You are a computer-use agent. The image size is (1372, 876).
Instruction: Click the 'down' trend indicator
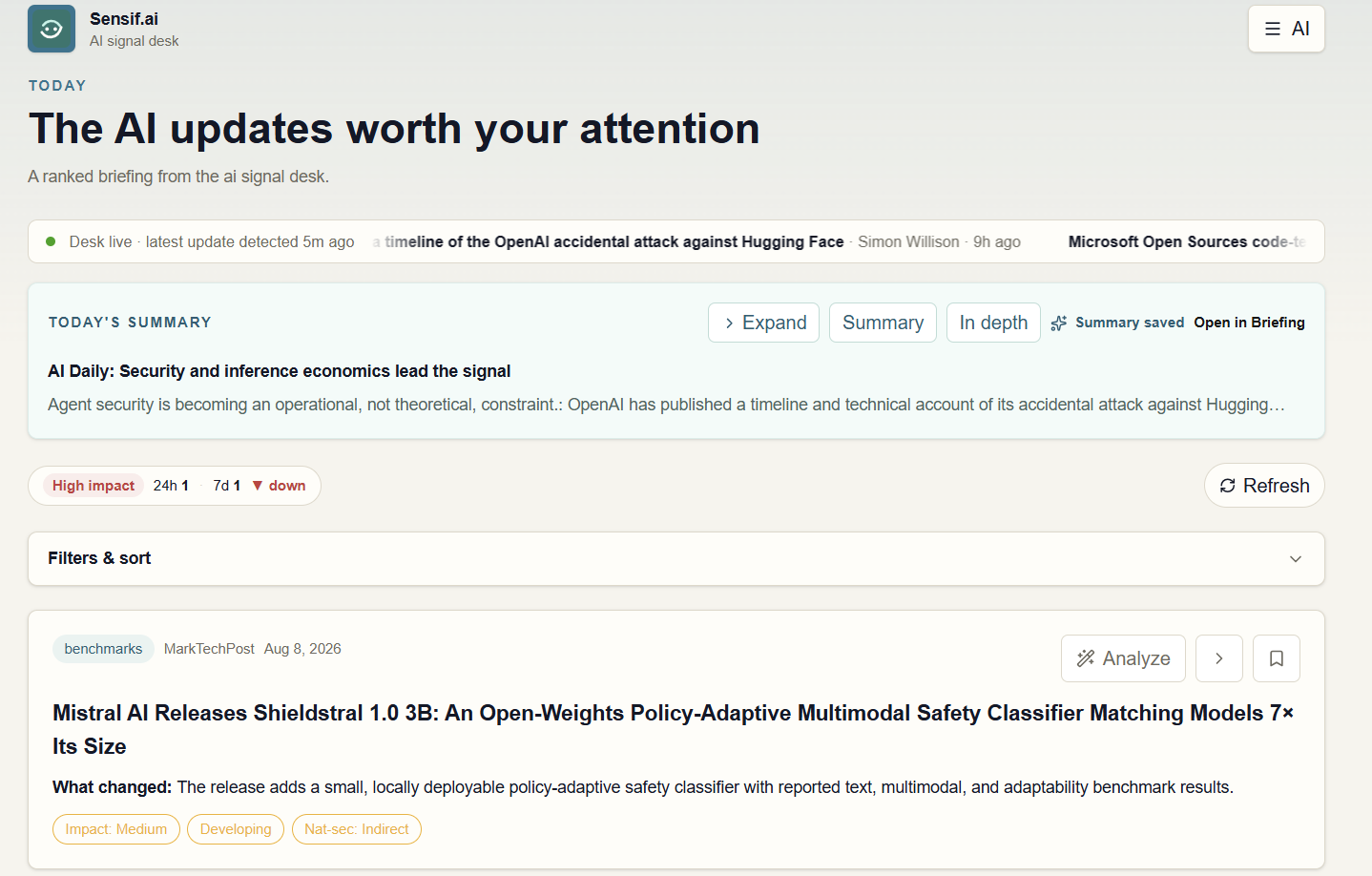pyautogui.click(x=279, y=486)
